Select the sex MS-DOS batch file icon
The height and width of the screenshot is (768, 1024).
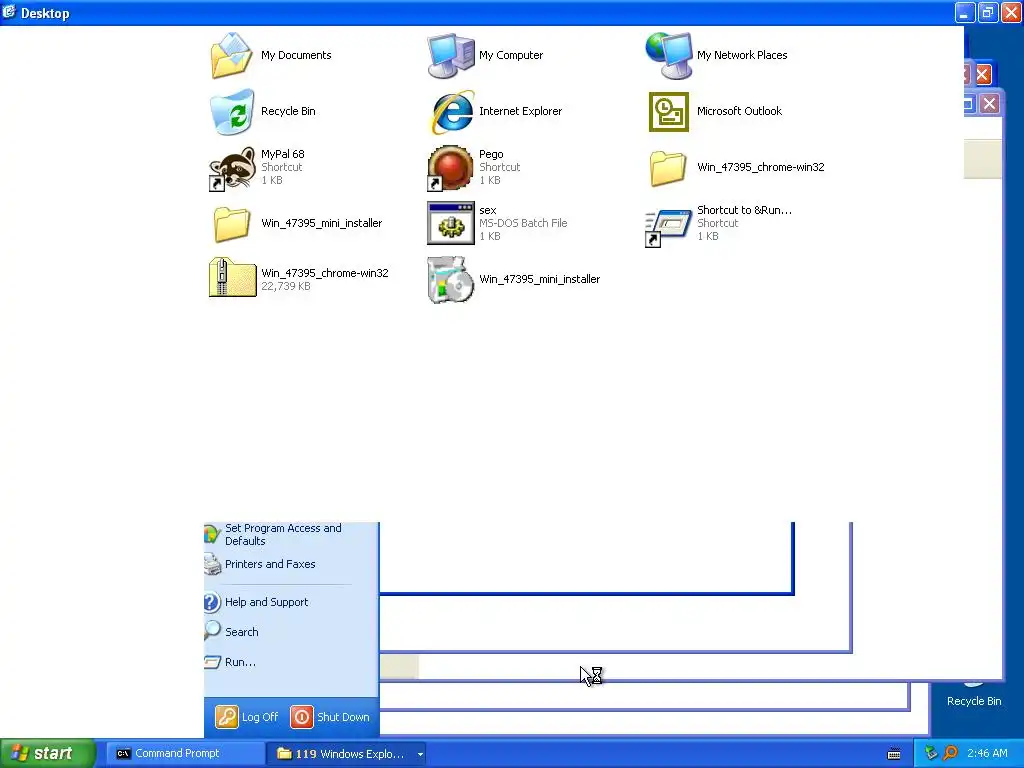[x=451, y=223]
